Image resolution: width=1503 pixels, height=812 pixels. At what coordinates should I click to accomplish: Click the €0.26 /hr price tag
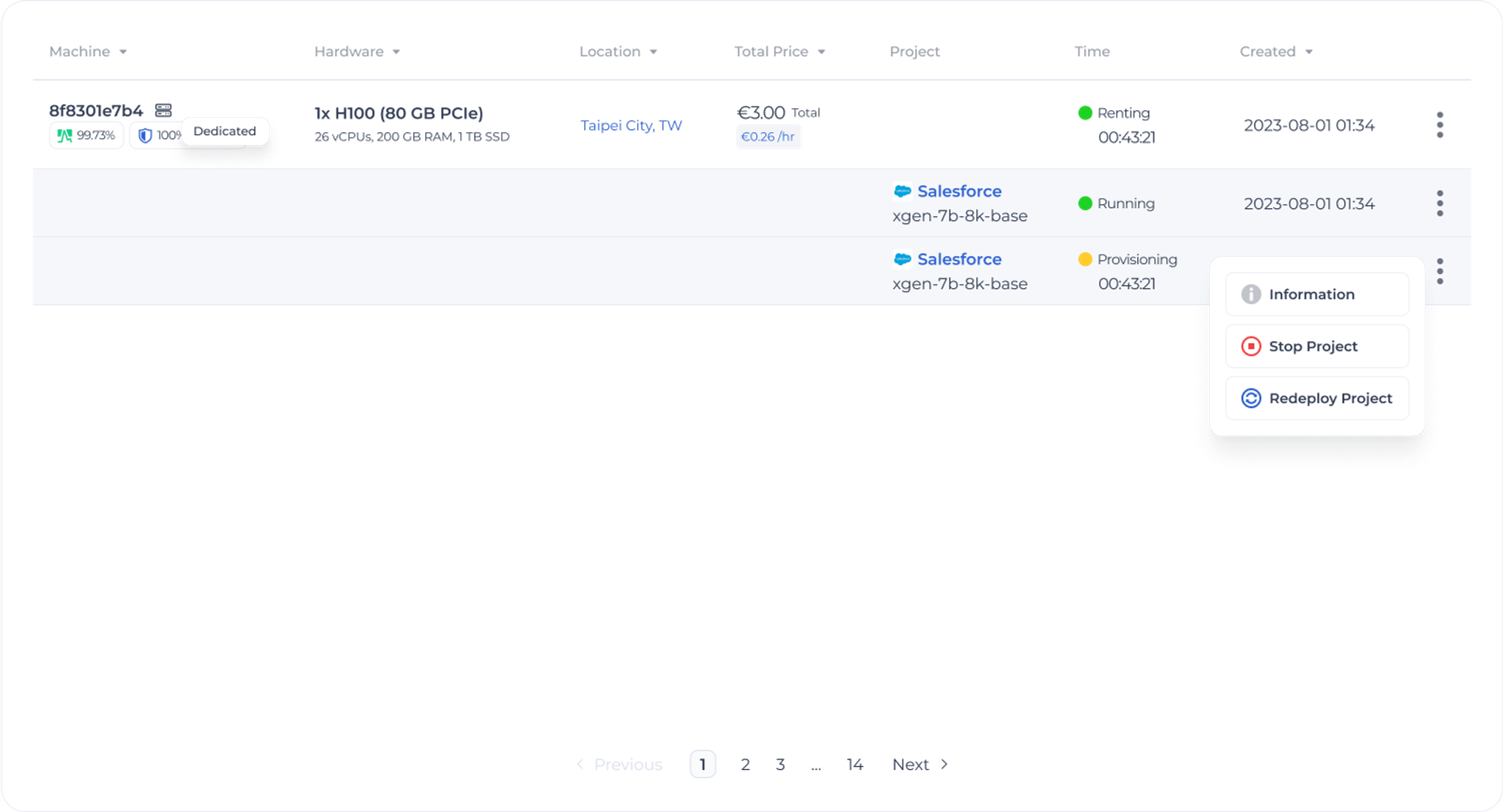point(768,137)
